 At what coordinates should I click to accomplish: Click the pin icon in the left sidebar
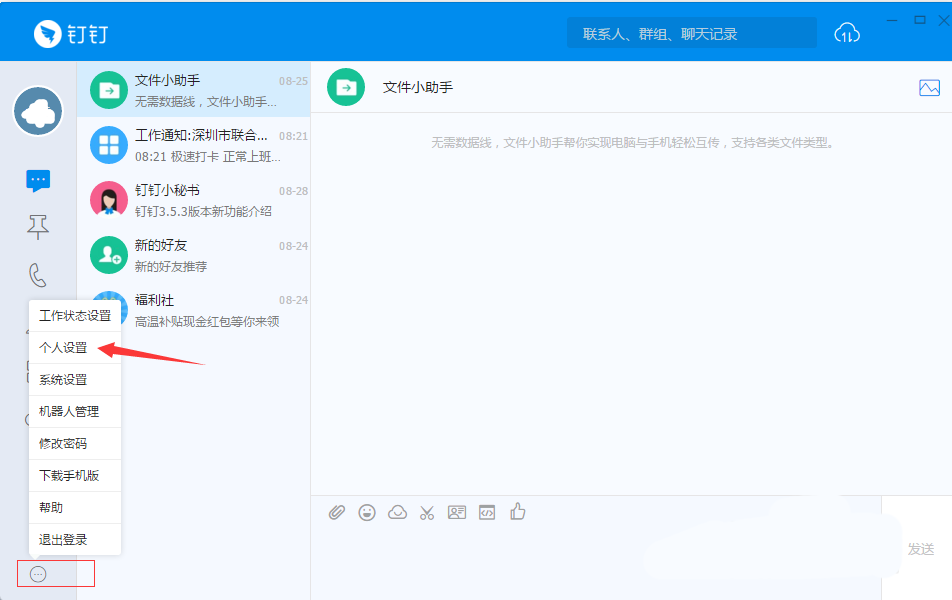(37, 226)
